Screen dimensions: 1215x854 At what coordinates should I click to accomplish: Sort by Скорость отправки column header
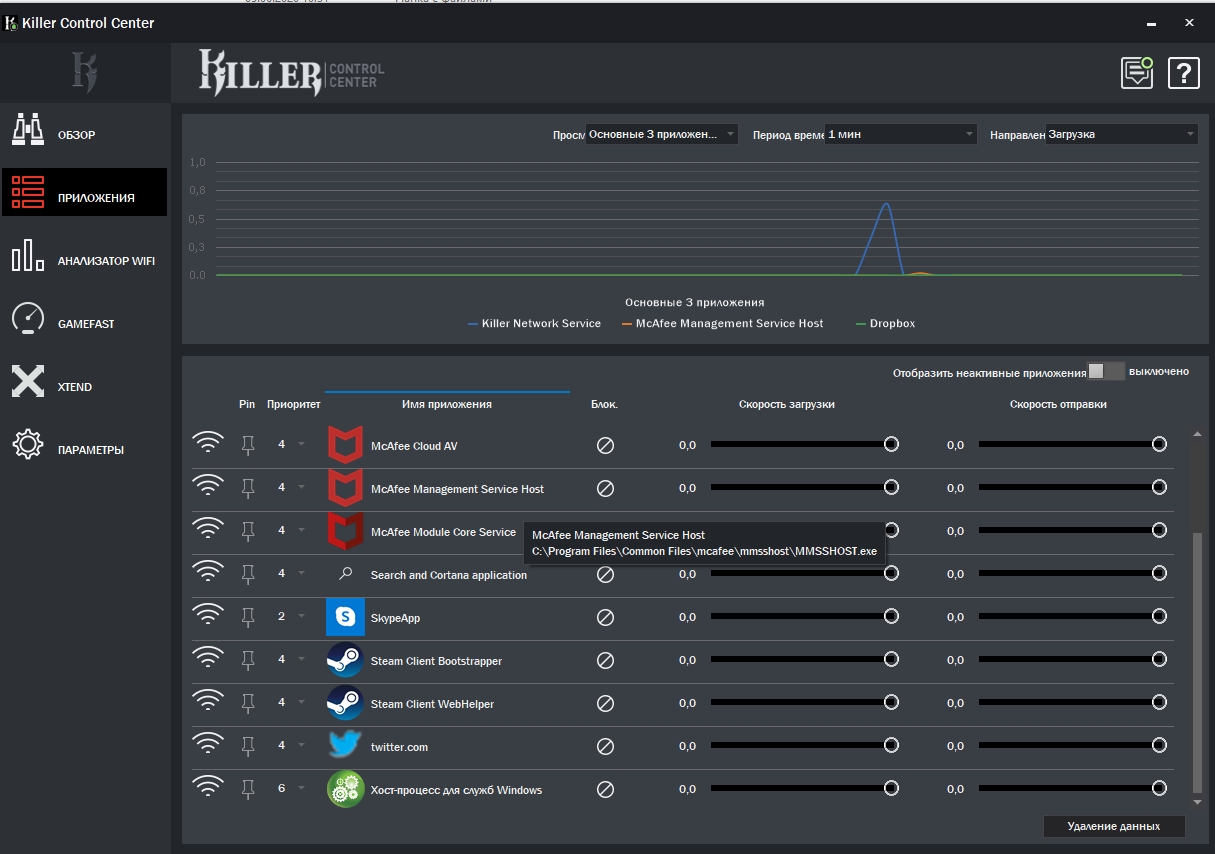click(1058, 404)
